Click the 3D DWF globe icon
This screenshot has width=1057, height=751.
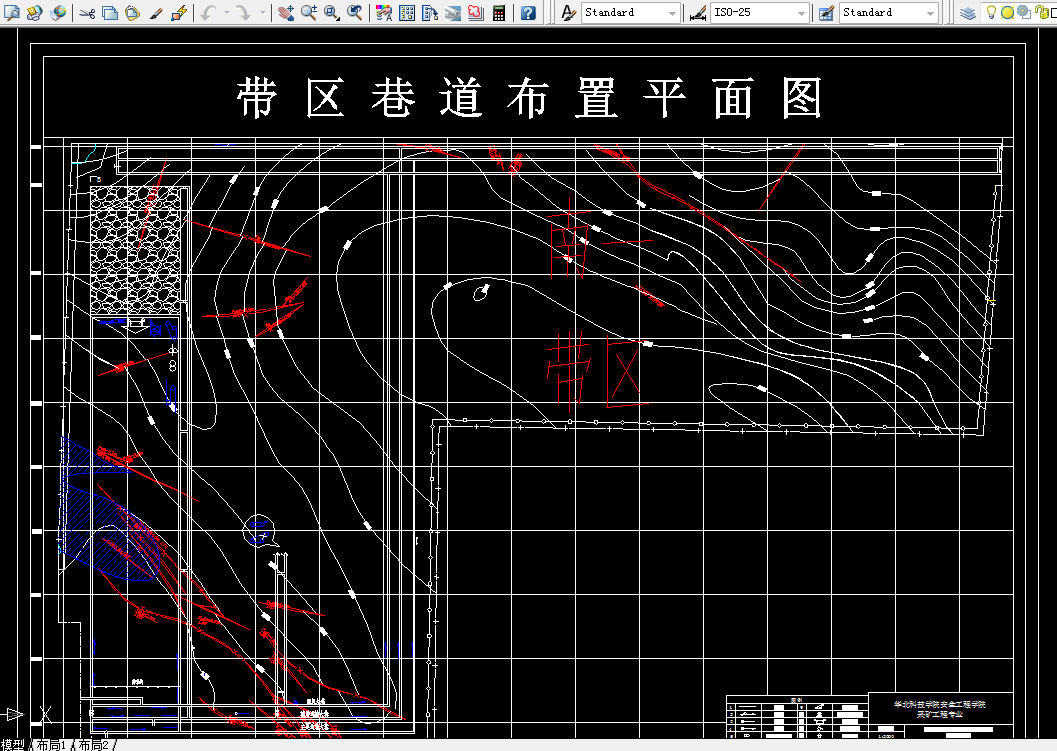tap(58, 12)
